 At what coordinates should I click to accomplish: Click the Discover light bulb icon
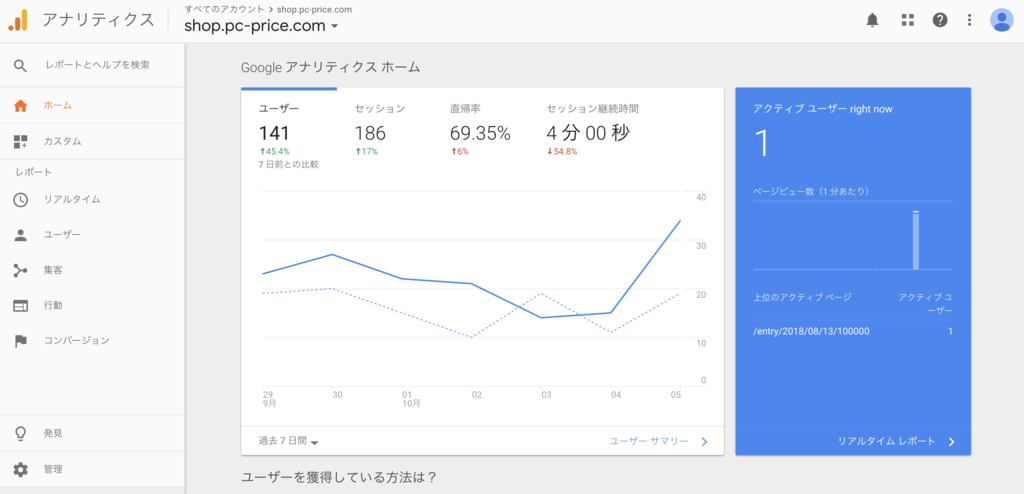[x=20, y=433]
